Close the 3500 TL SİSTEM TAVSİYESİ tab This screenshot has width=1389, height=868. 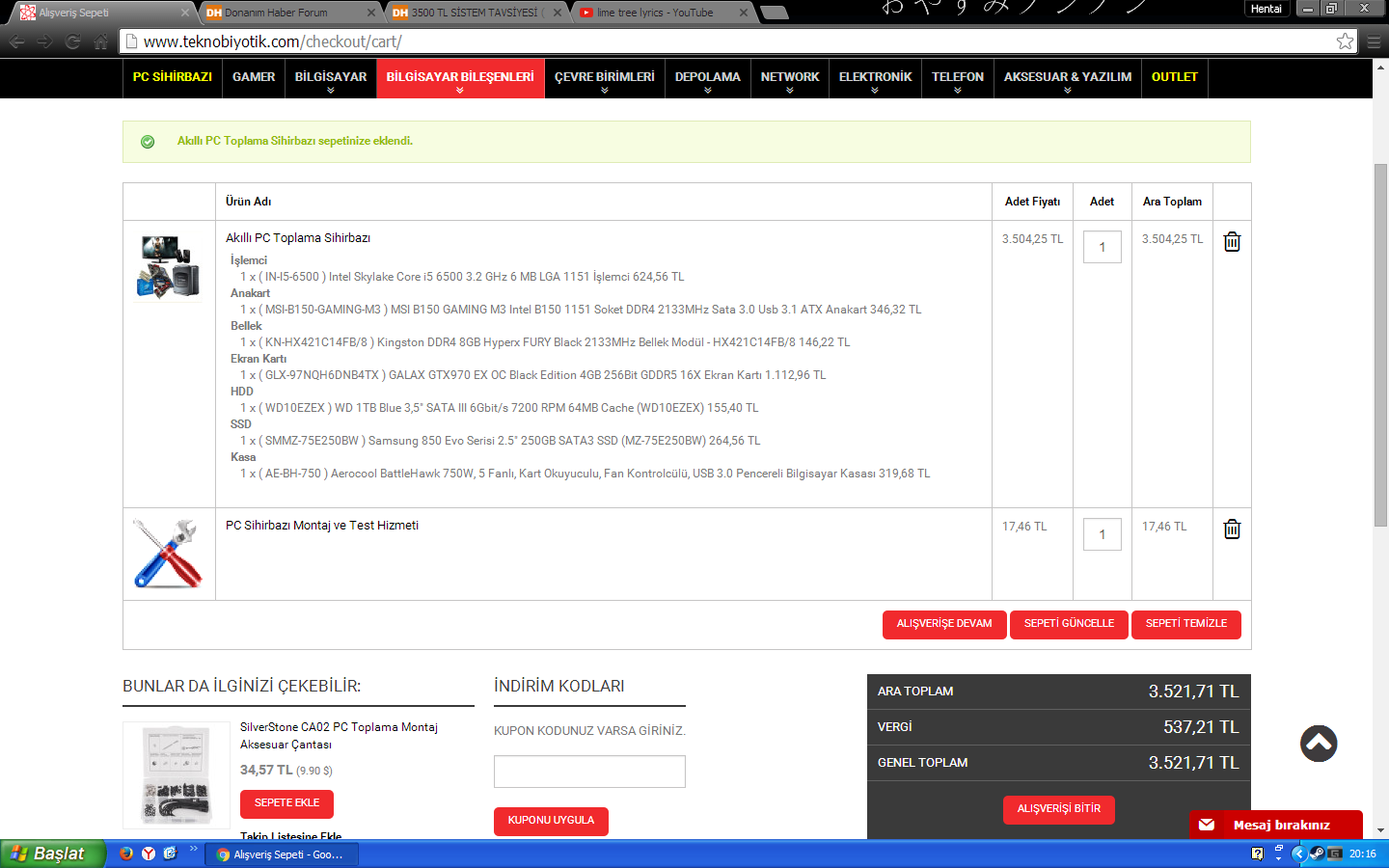pyautogui.click(x=557, y=13)
